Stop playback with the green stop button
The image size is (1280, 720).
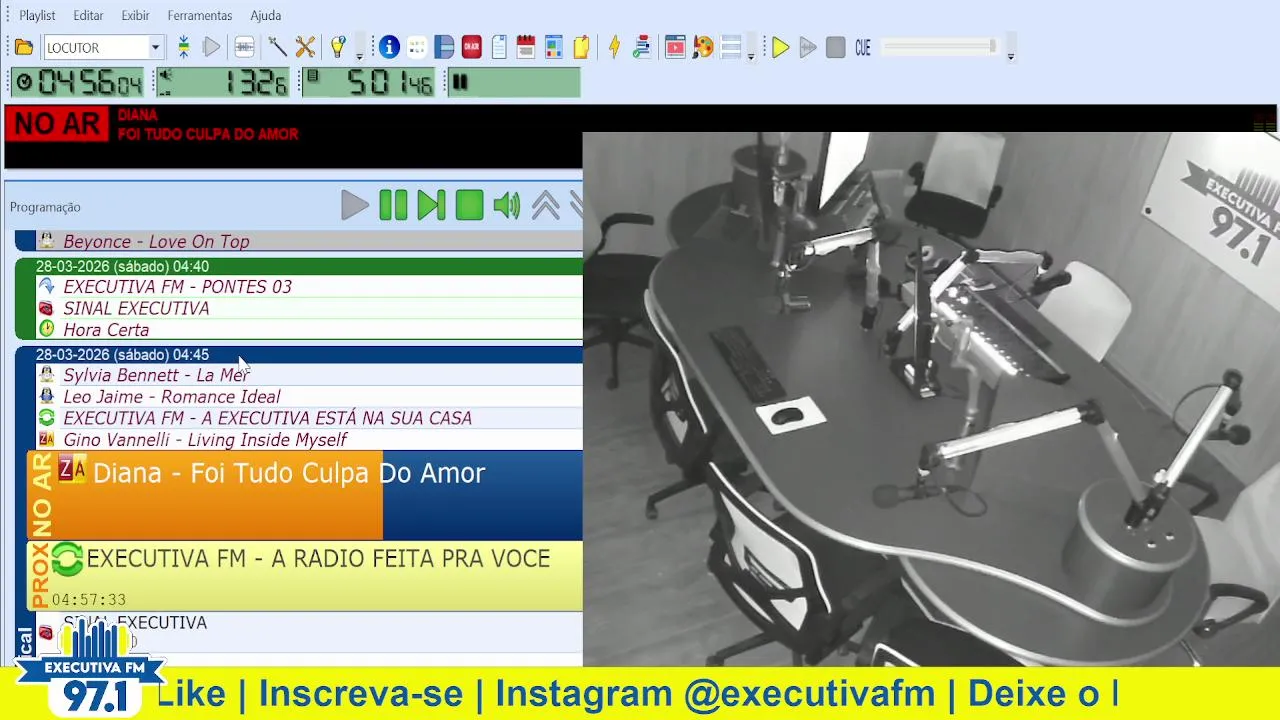(469, 205)
